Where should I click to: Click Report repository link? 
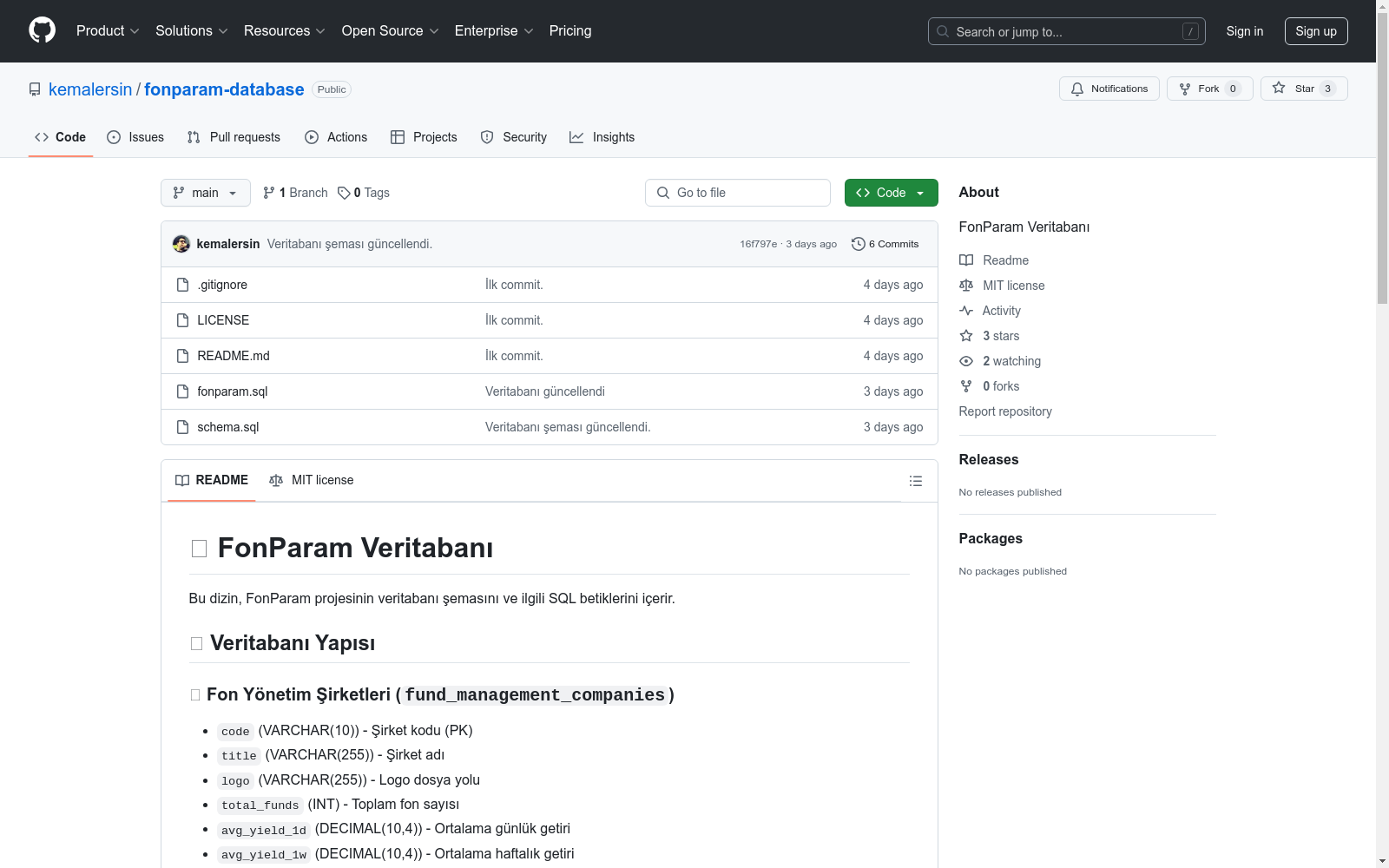1005,411
